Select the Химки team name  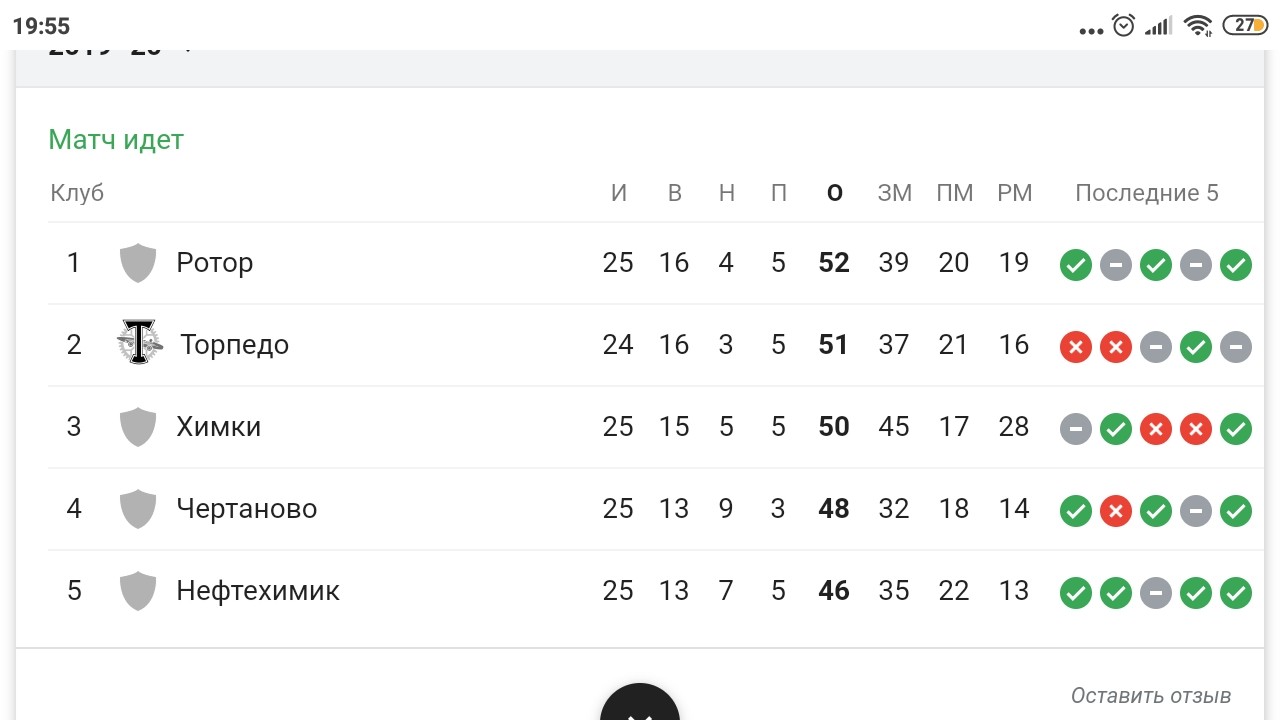pos(218,427)
